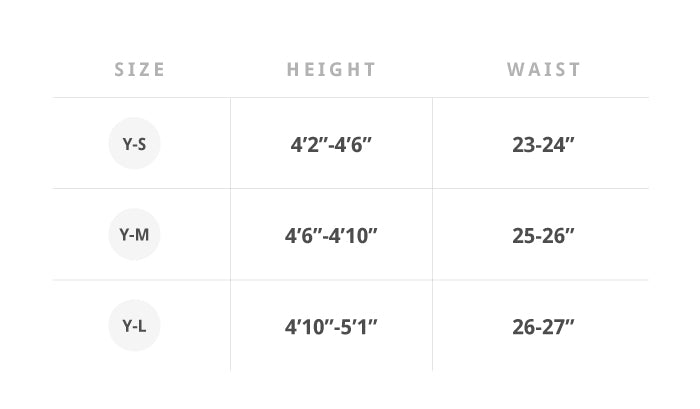Viewport: 700px width, 409px height.
Task: Click the vertical divider between 4'6"-4'10" and 25-26"
Action: 433,234
